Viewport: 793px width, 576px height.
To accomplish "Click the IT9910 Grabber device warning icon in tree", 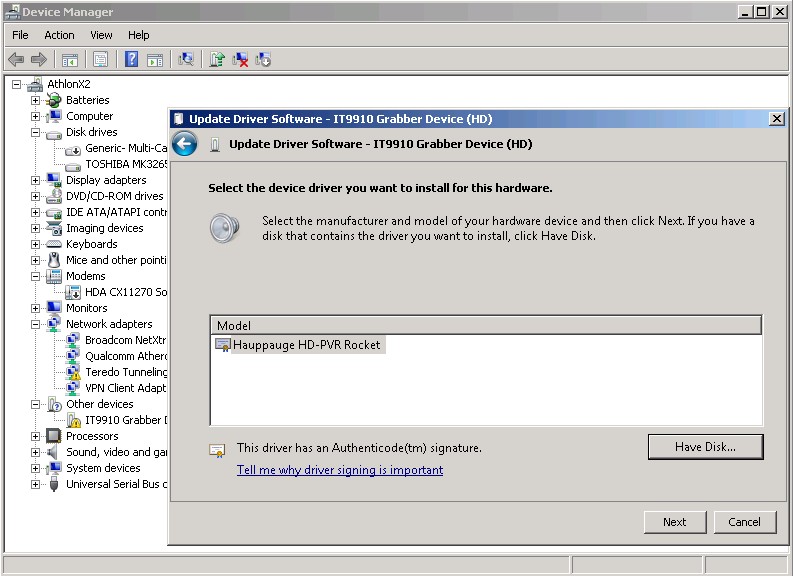I will coord(74,420).
